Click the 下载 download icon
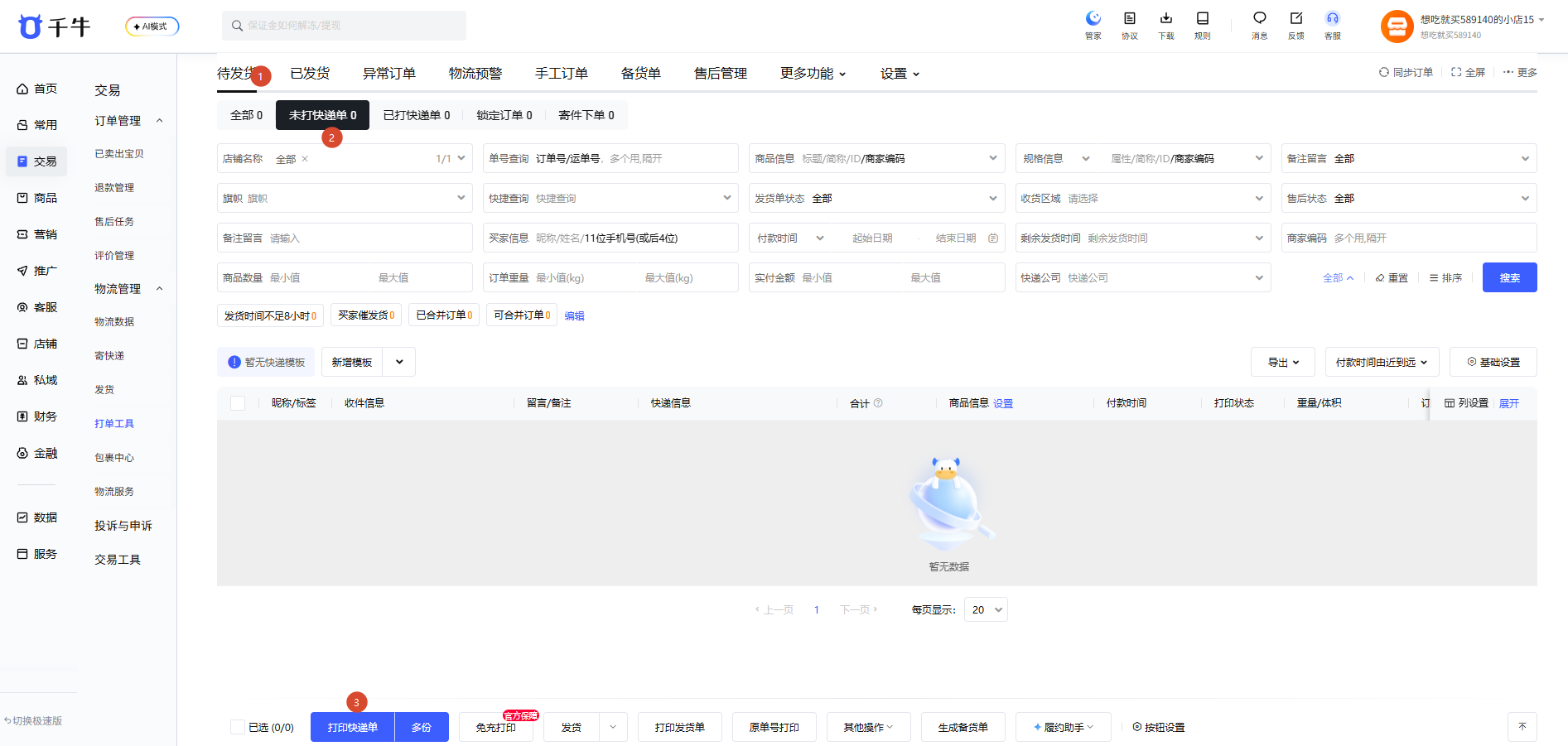 pyautogui.click(x=1166, y=19)
